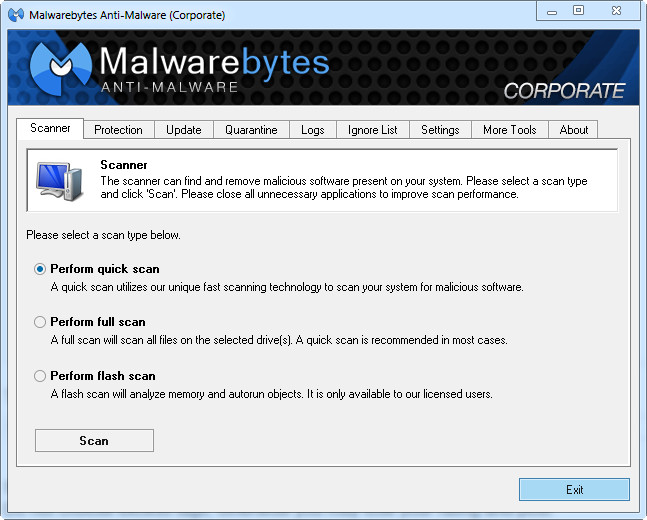Open the Update tab
Image resolution: width=647 pixels, height=520 pixels.
[x=184, y=130]
